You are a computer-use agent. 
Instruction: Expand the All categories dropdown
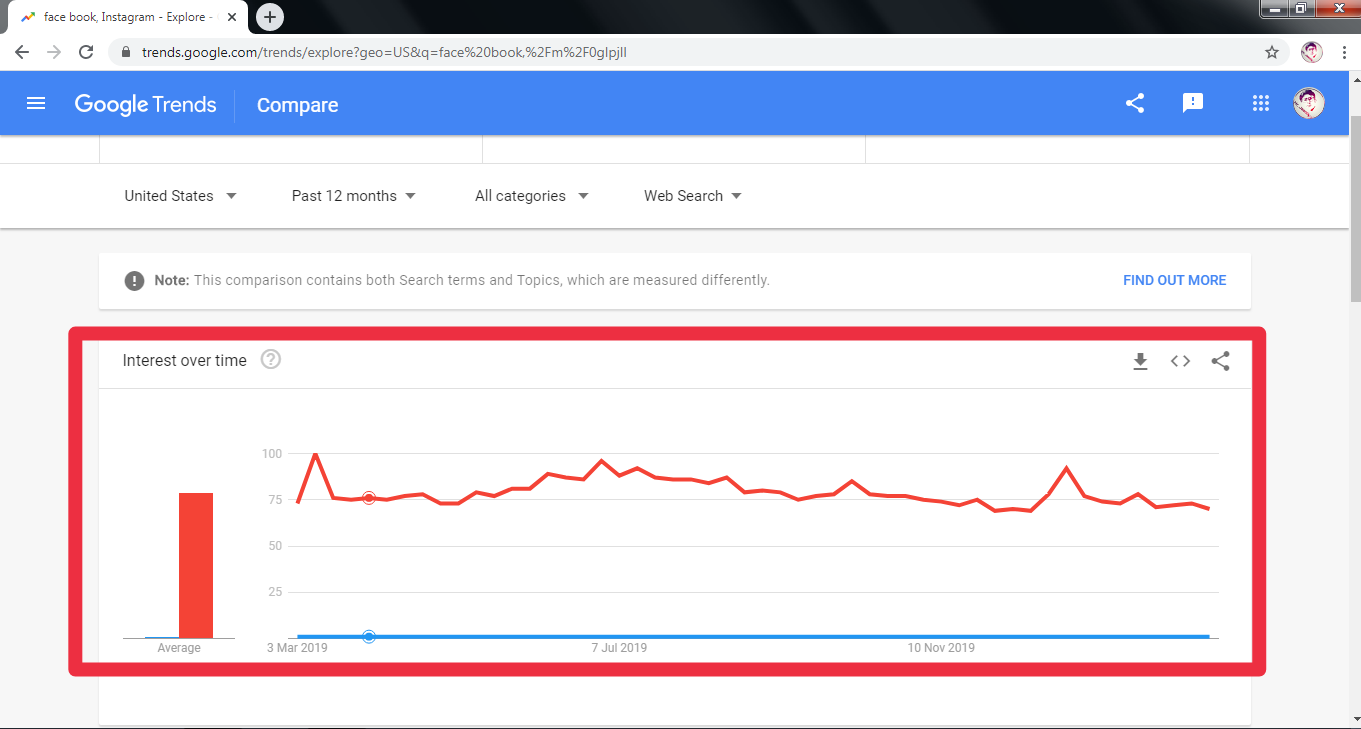click(x=530, y=196)
